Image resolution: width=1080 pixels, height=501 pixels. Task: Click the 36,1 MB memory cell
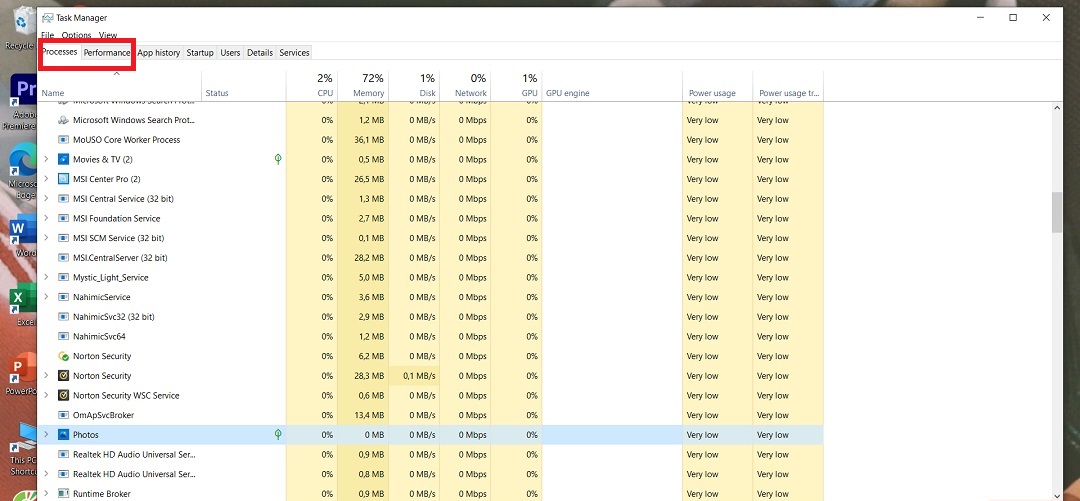click(363, 140)
